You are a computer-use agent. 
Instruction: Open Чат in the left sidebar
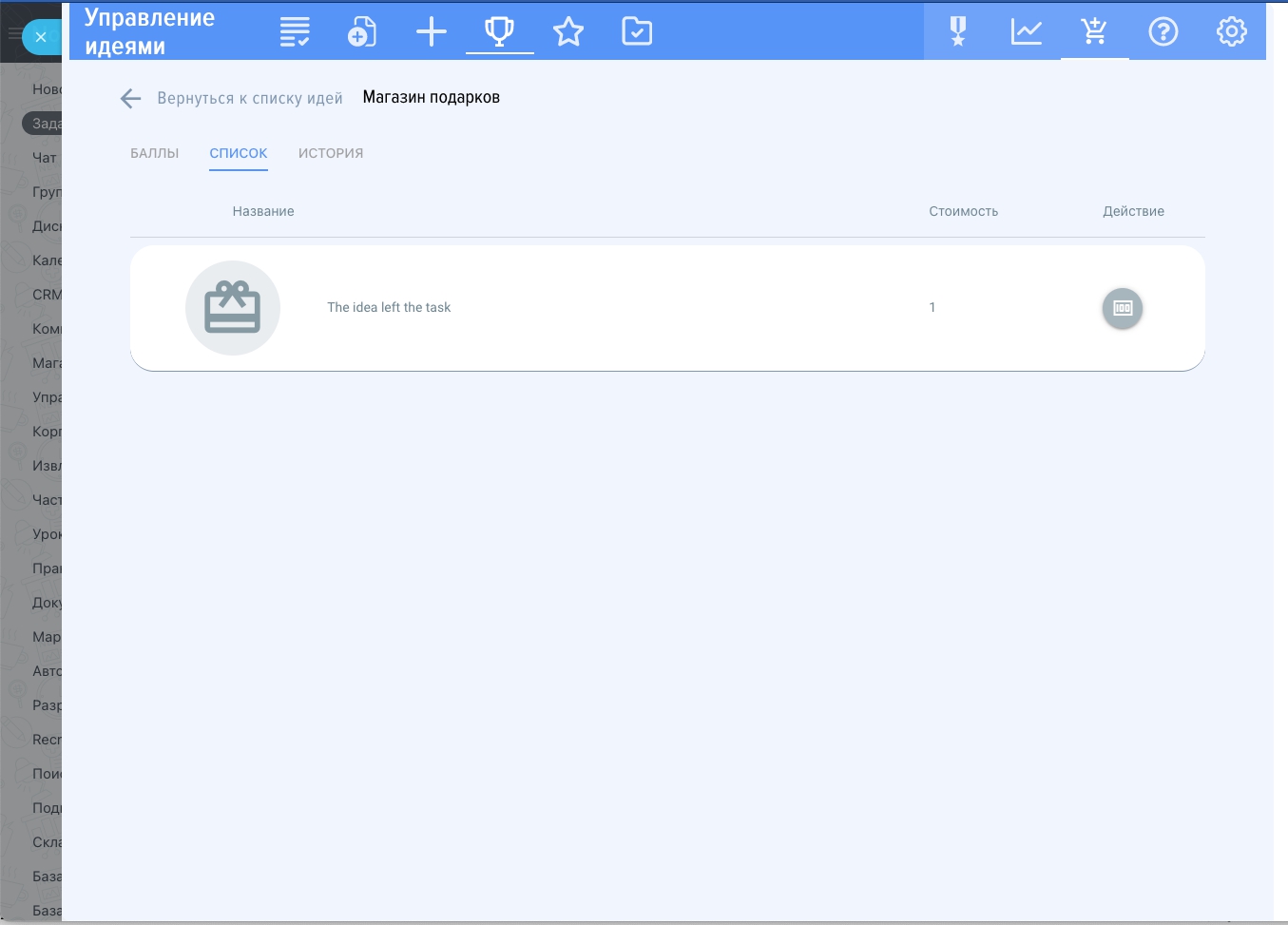coord(45,158)
